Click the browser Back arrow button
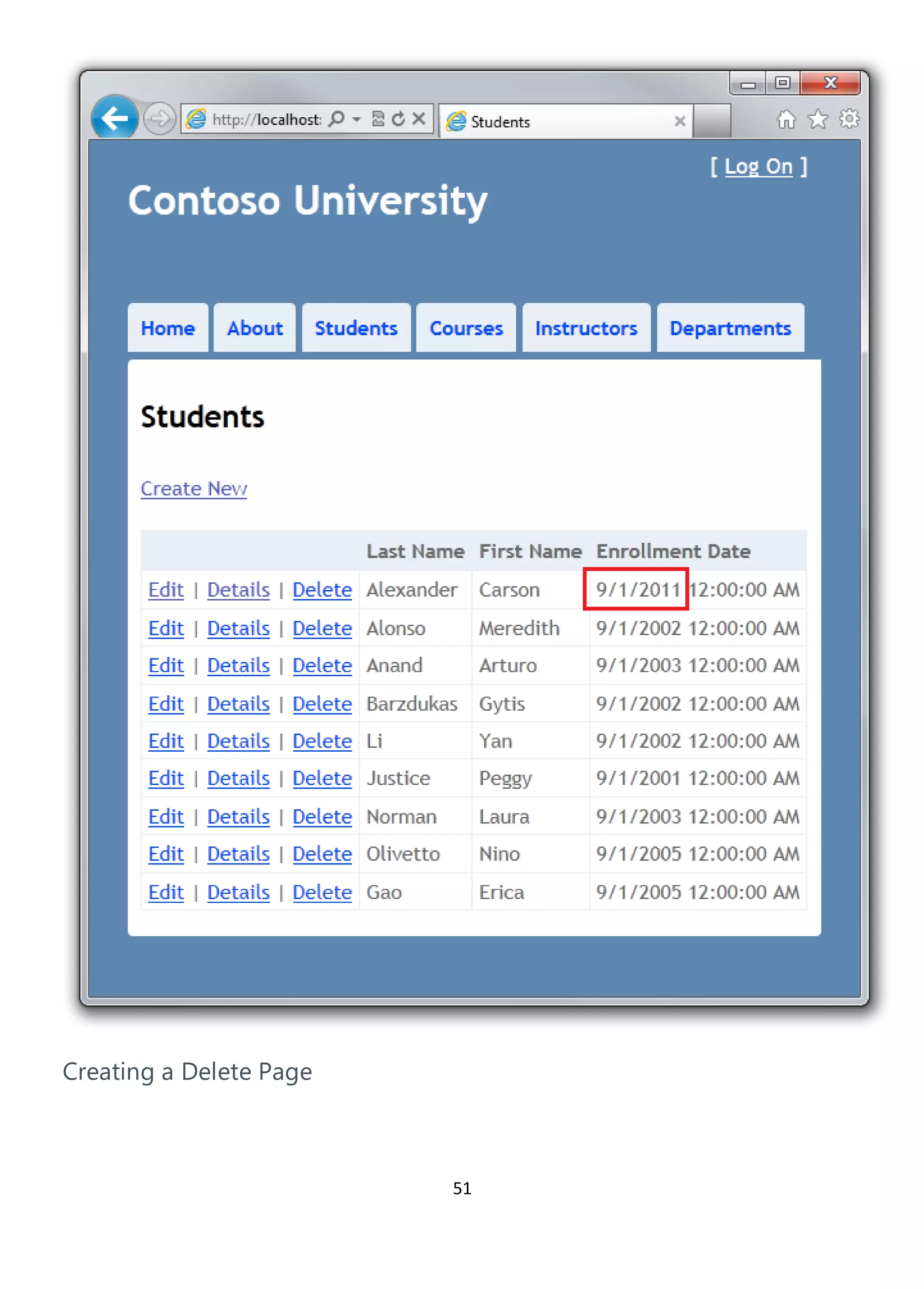 pos(115,119)
